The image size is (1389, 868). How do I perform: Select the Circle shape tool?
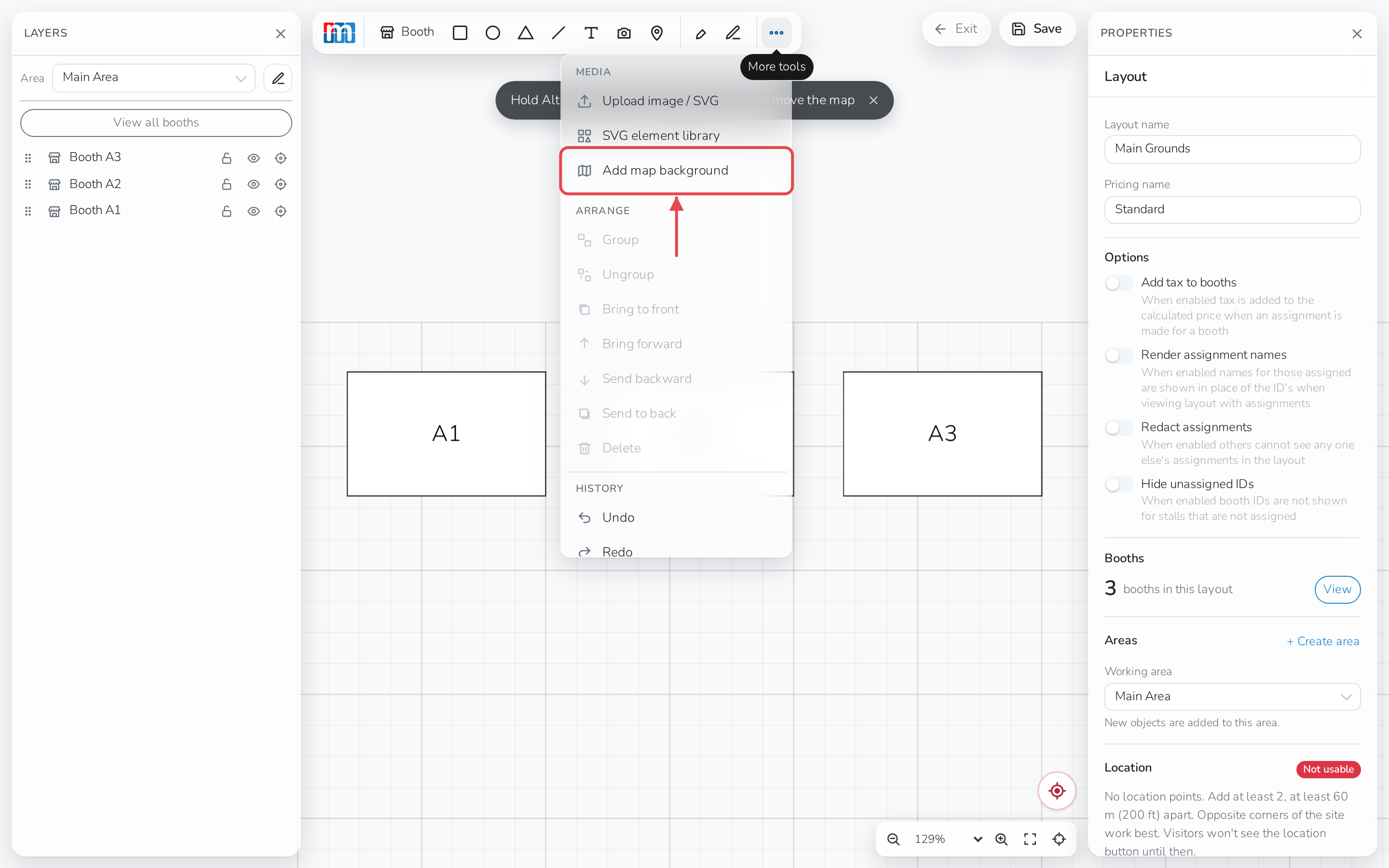[492, 33]
